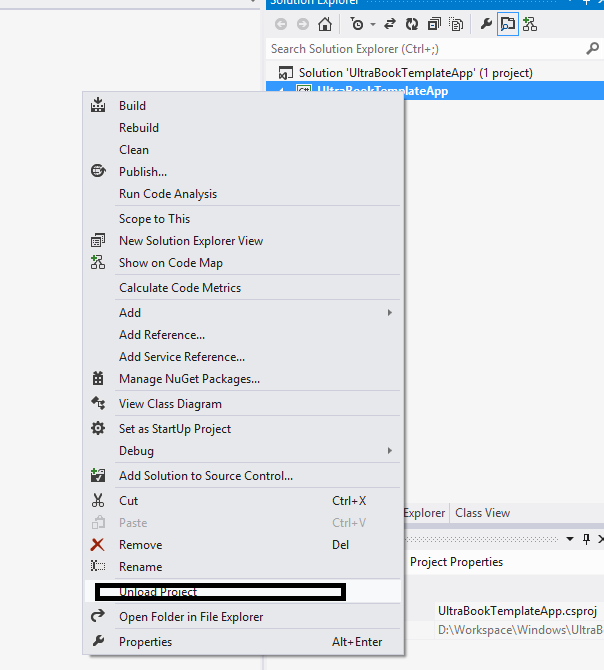The width and height of the screenshot is (604, 670).
Task: Switch to the Solution Explorer bottom tab
Action: 425,513
